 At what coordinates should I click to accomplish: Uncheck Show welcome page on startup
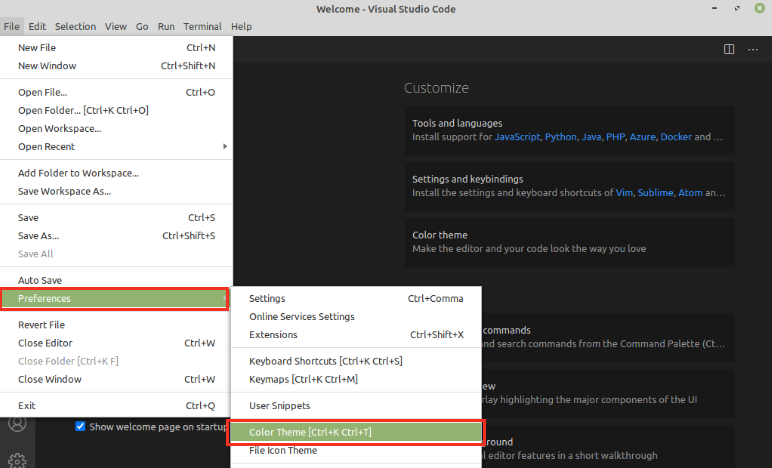(x=81, y=426)
